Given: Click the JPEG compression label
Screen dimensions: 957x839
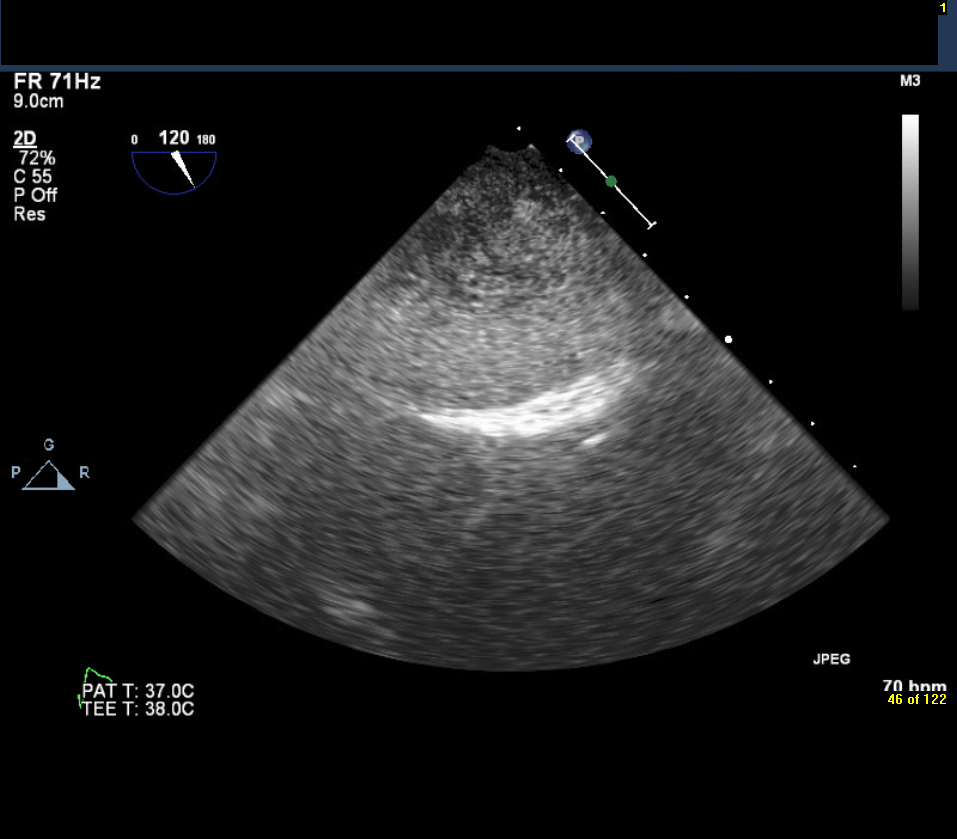Looking at the screenshot, I should pos(831,660).
